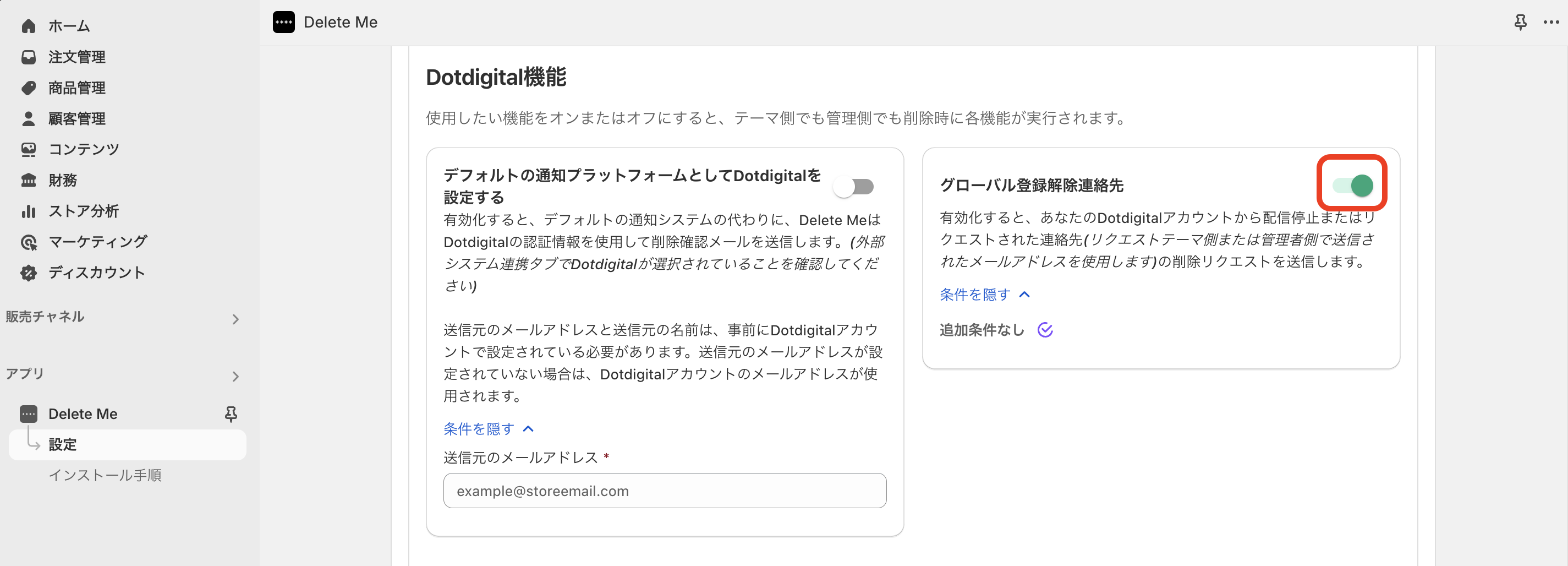This screenshot has height=566, width=1568.
Task: Click the Delete Me title in the header
Action: point(340,23)
